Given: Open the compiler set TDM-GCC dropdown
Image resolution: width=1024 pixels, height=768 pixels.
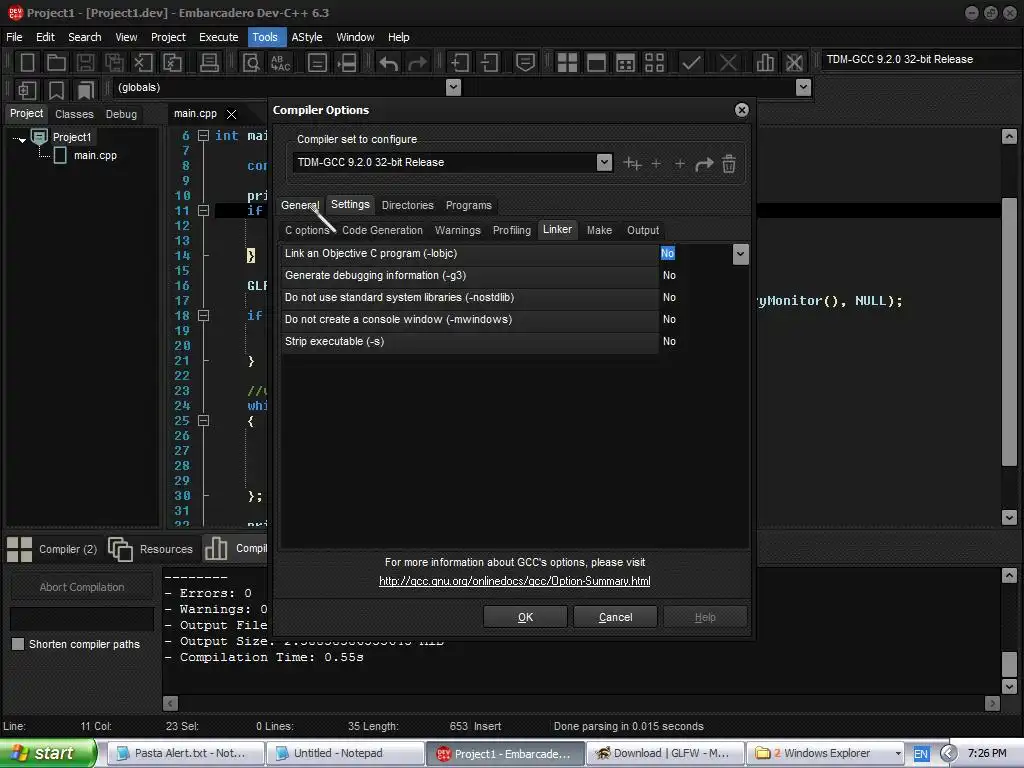Looking at the screenshot, I should click(604, 162).
